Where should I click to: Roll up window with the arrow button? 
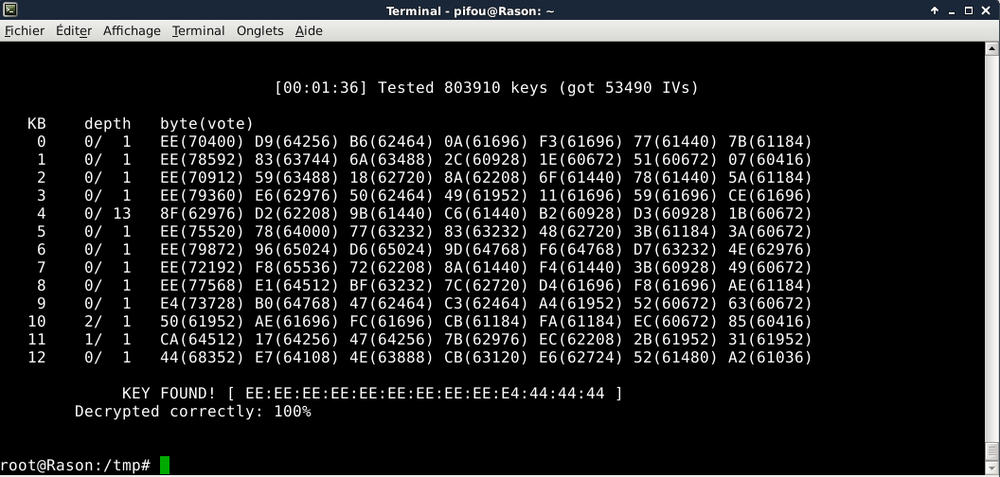pyautogui.click(x=934, y=10)
